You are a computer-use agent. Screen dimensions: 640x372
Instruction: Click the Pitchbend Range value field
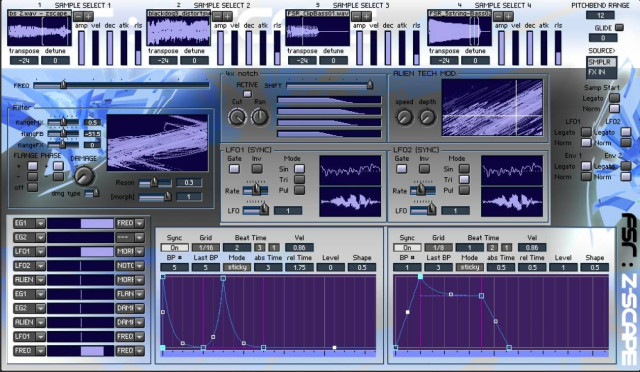(x=600, y=15)
